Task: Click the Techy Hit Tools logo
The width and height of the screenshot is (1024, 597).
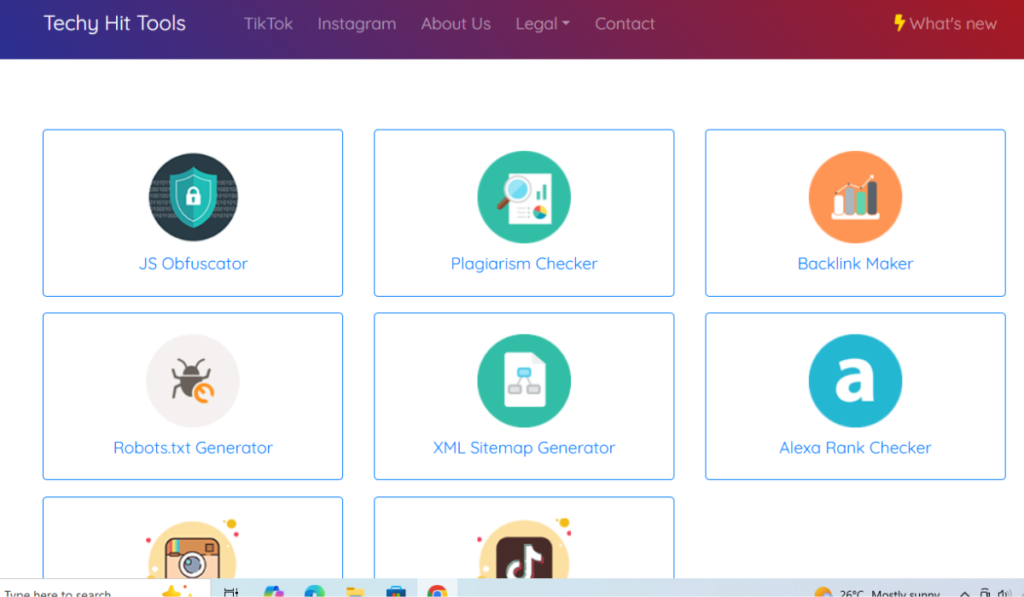Action: [x=115, y=24]
